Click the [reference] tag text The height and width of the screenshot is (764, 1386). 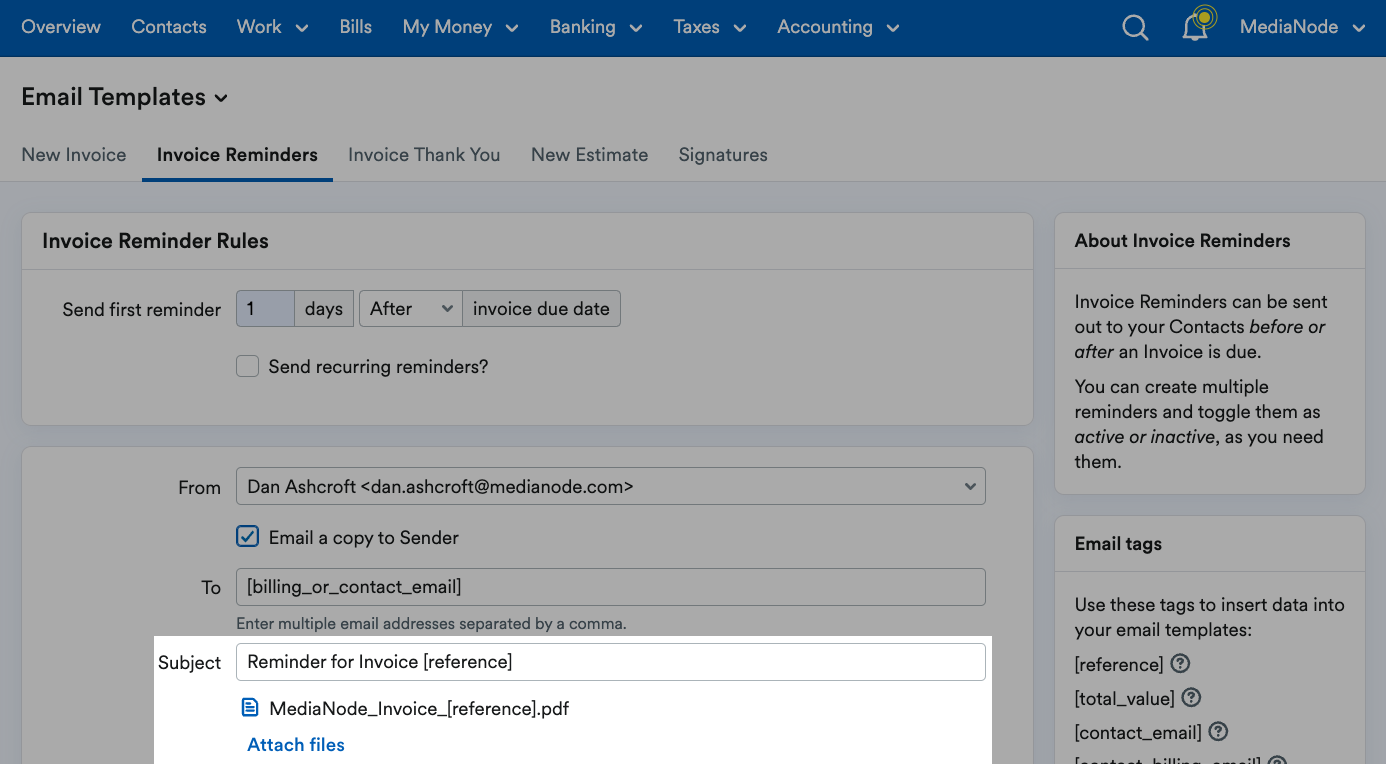[1119, 665]
